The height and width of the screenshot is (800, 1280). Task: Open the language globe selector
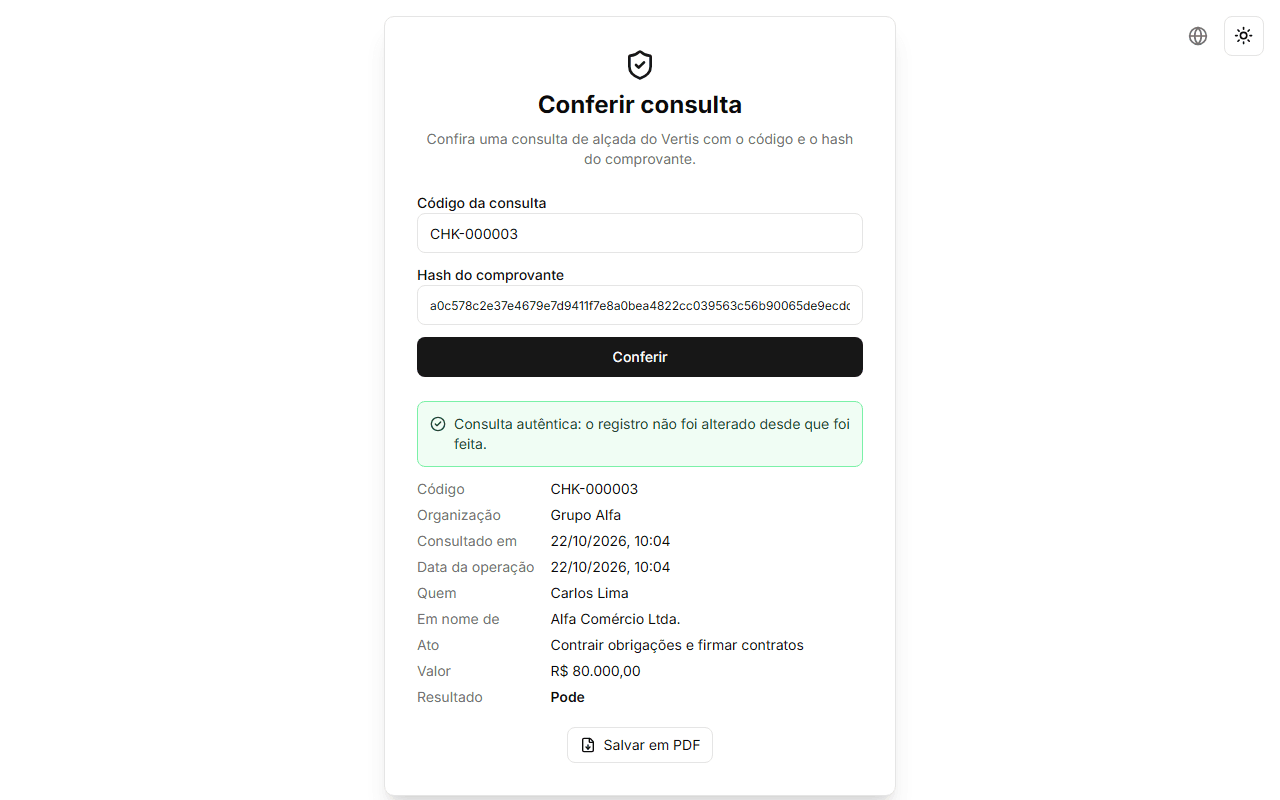[x=1198, y=36]
